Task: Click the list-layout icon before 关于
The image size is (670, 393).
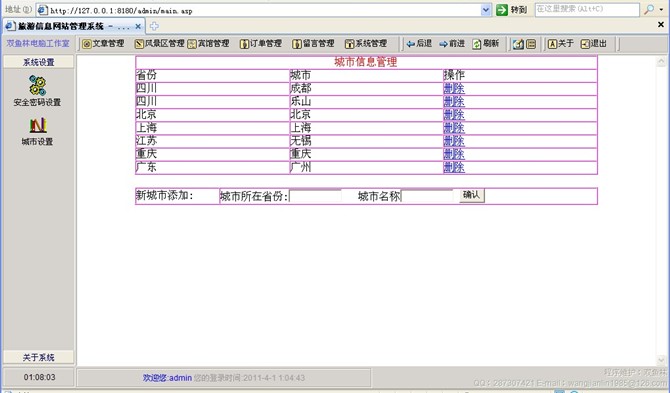Action: coord(531,44)
